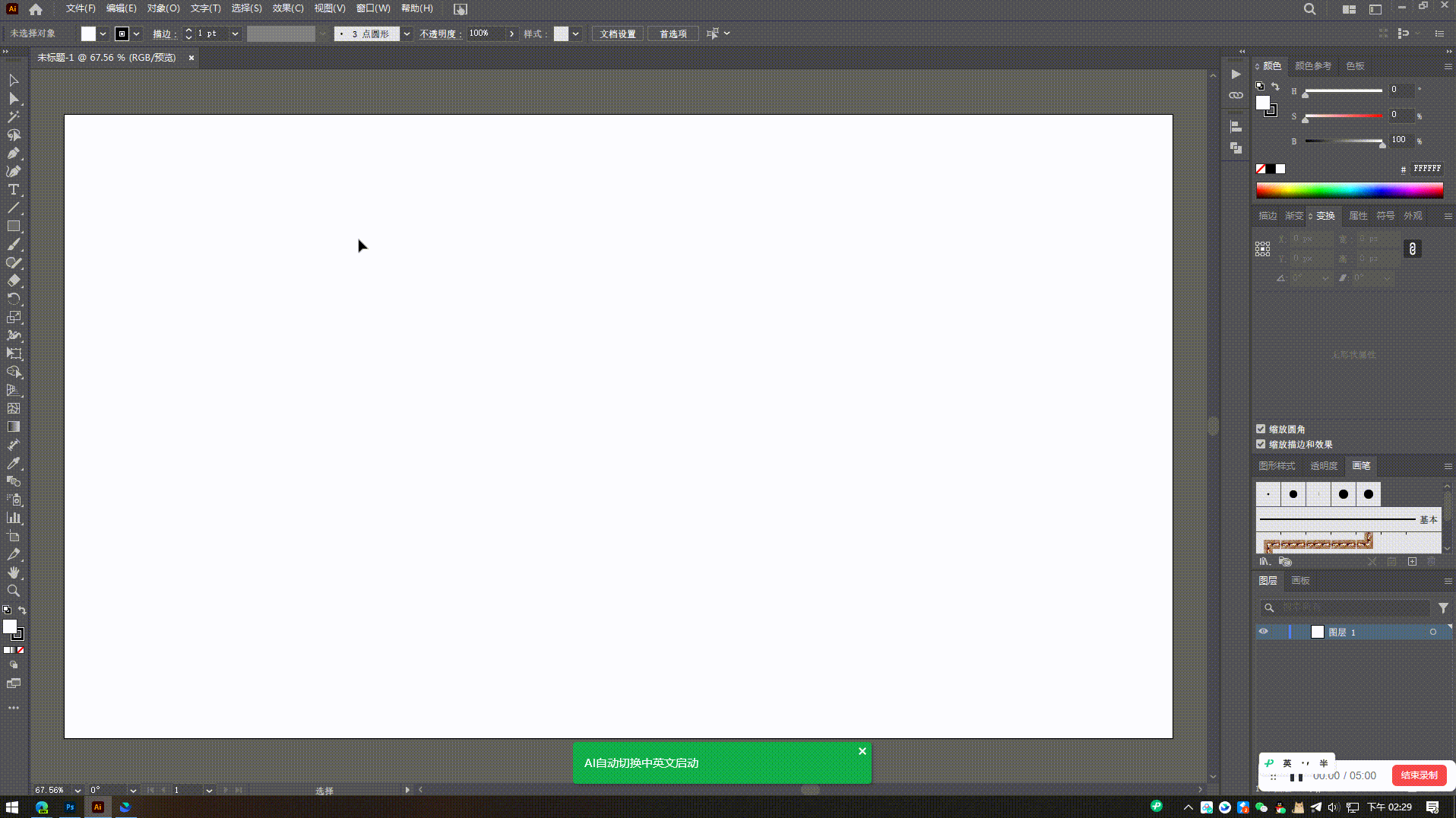Toggle constrain width and height proportions
Viewport: 1456px width, 818px height.
(1413, 249)
